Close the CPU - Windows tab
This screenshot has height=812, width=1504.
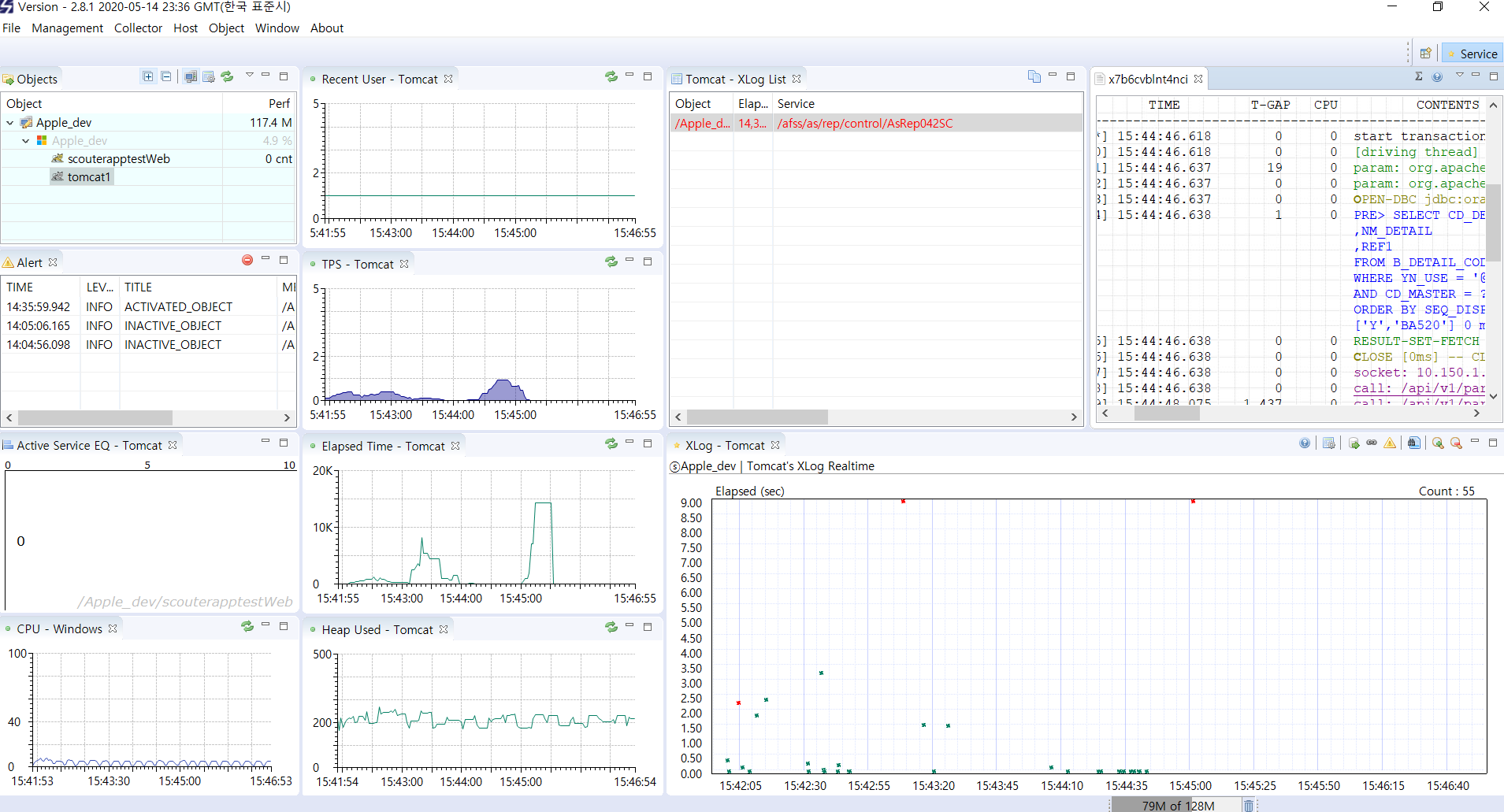113,628
